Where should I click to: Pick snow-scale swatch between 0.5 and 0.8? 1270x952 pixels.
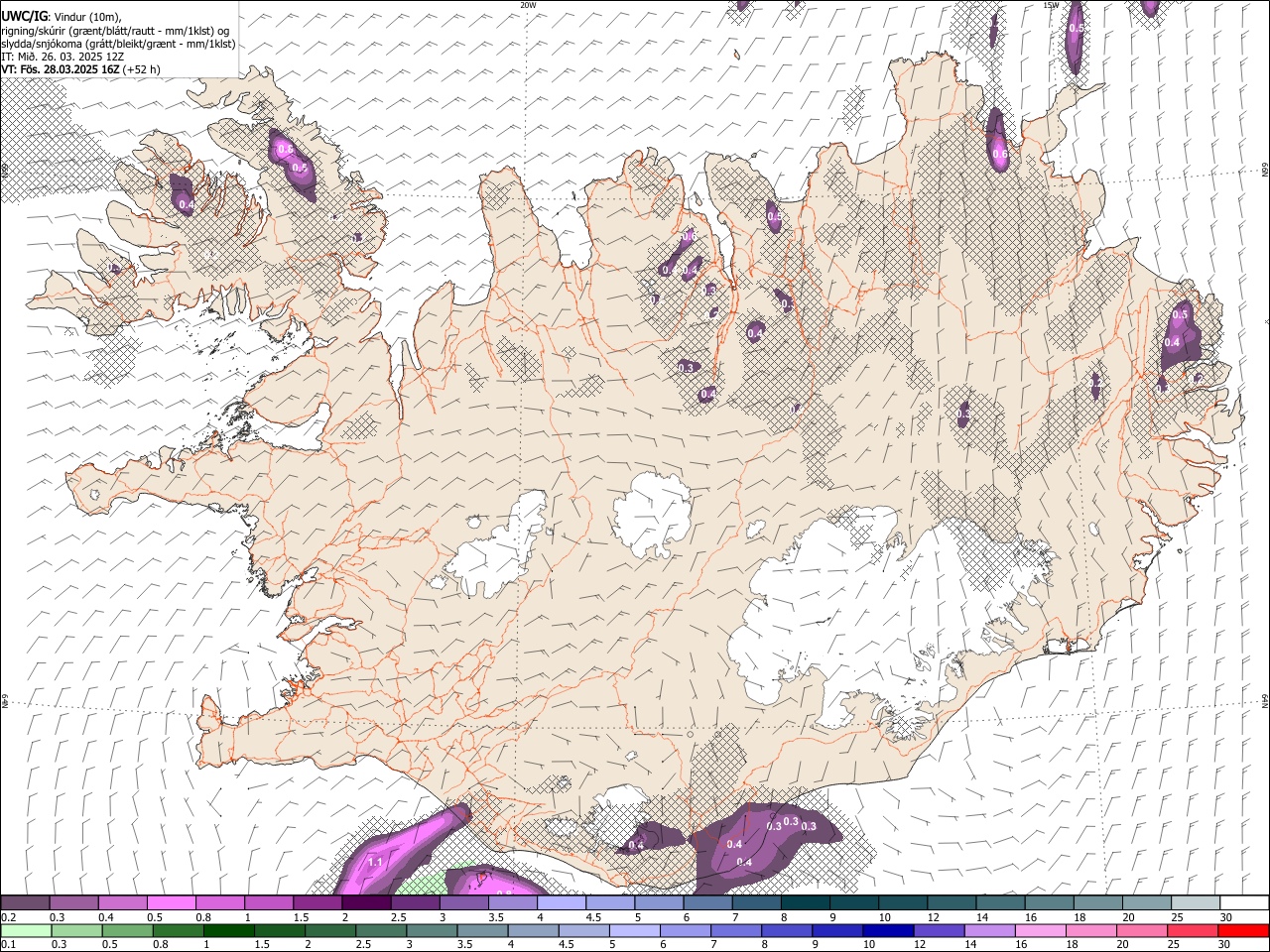click(x=171, y=902)
